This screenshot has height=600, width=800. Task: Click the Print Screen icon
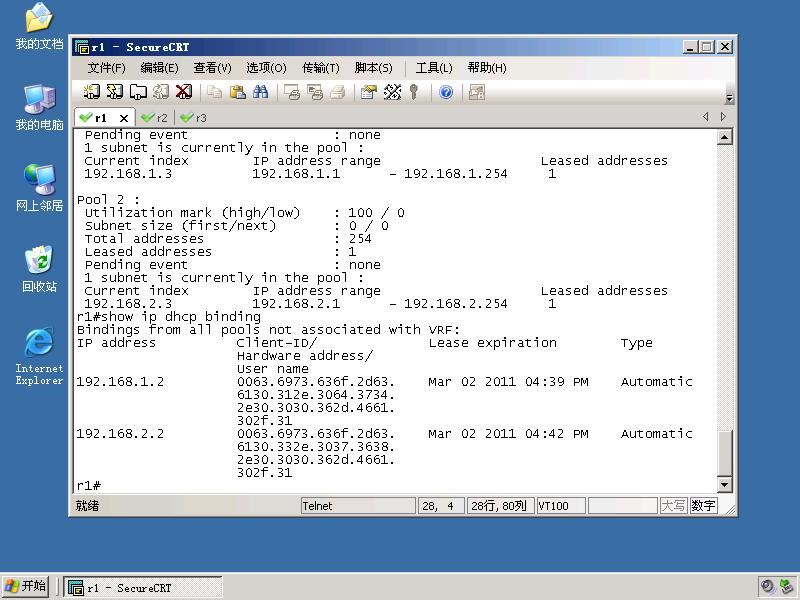coord(292,92)
